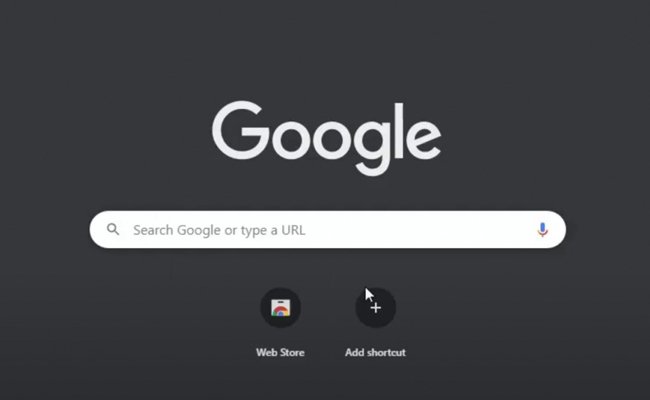Launch Chrome Web Store via rainbow icon
The height and width of the screenshot is (400, 650).
coord(280,308)
